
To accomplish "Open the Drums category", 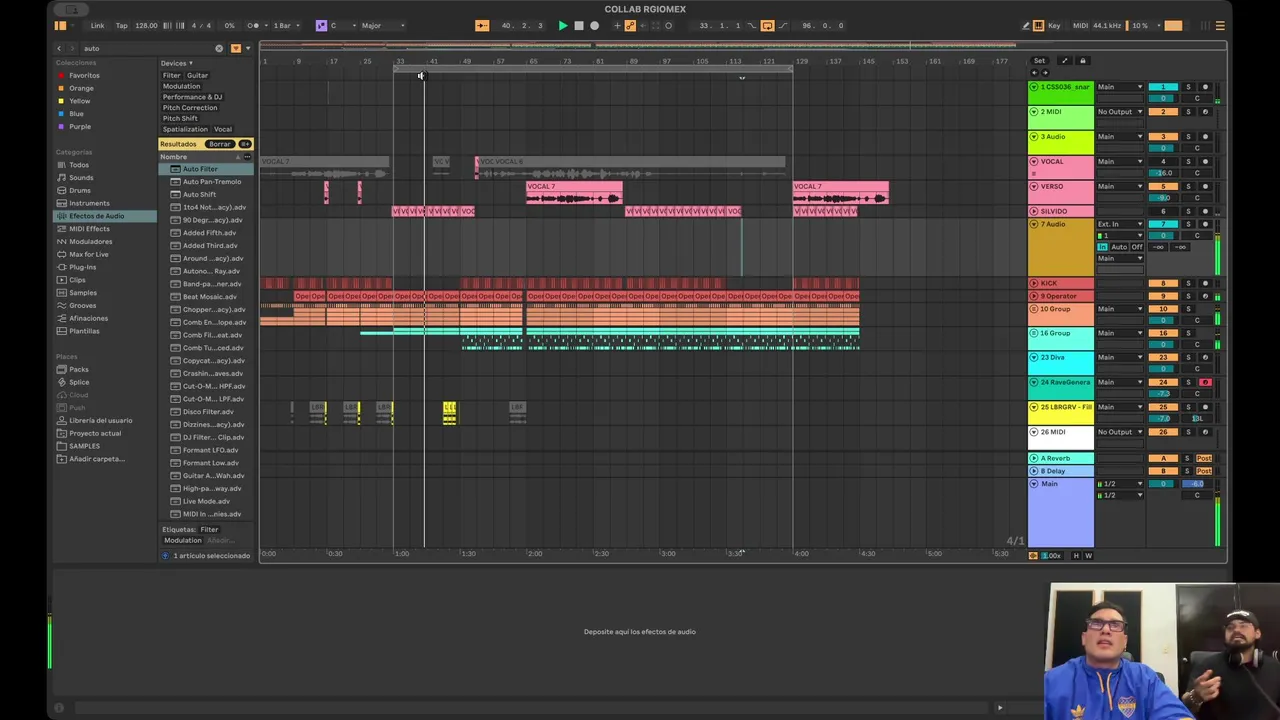I will [x=80, y=190].
